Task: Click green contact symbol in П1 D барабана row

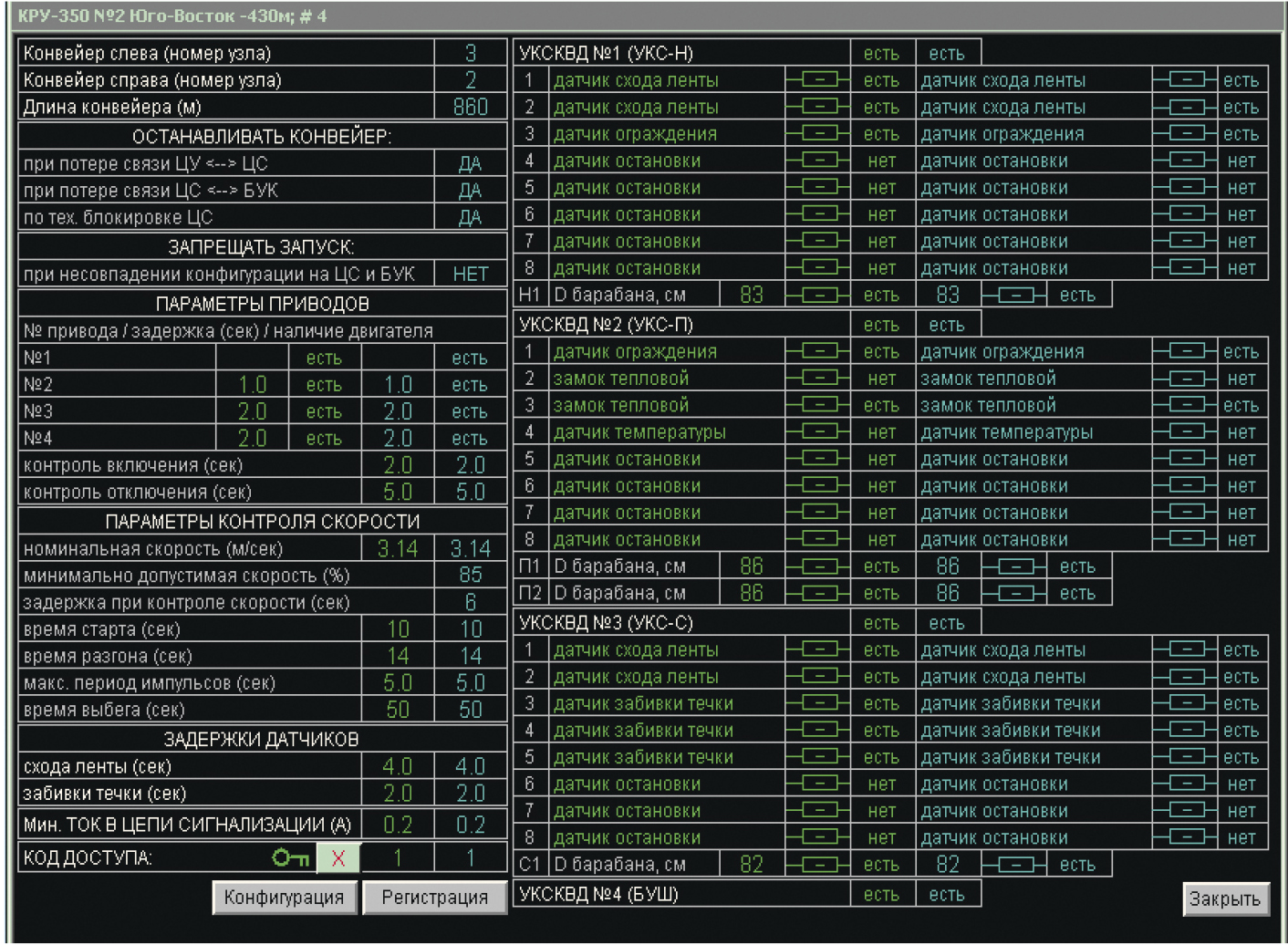Action: (x=818, y=566)
